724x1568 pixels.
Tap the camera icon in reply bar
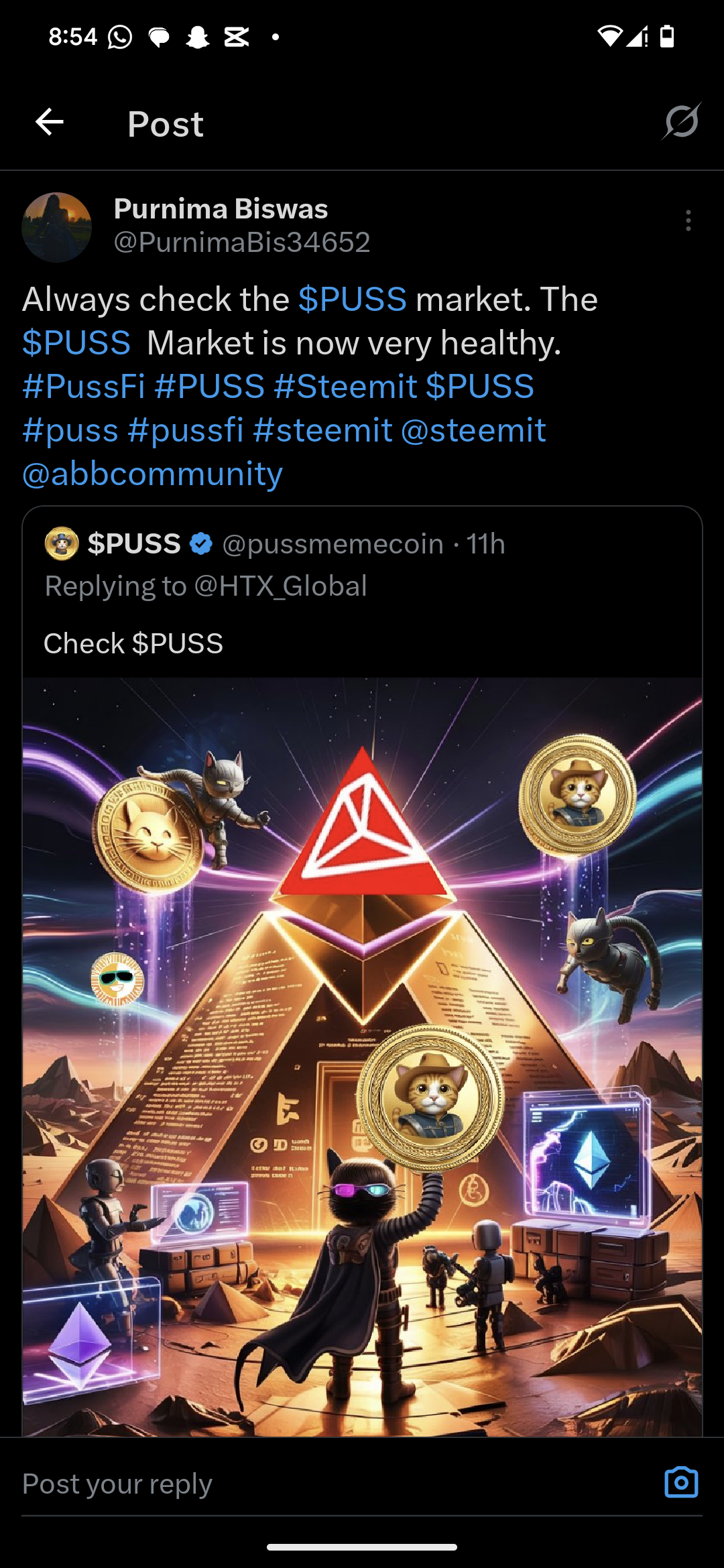click(x=681, y=1482)
